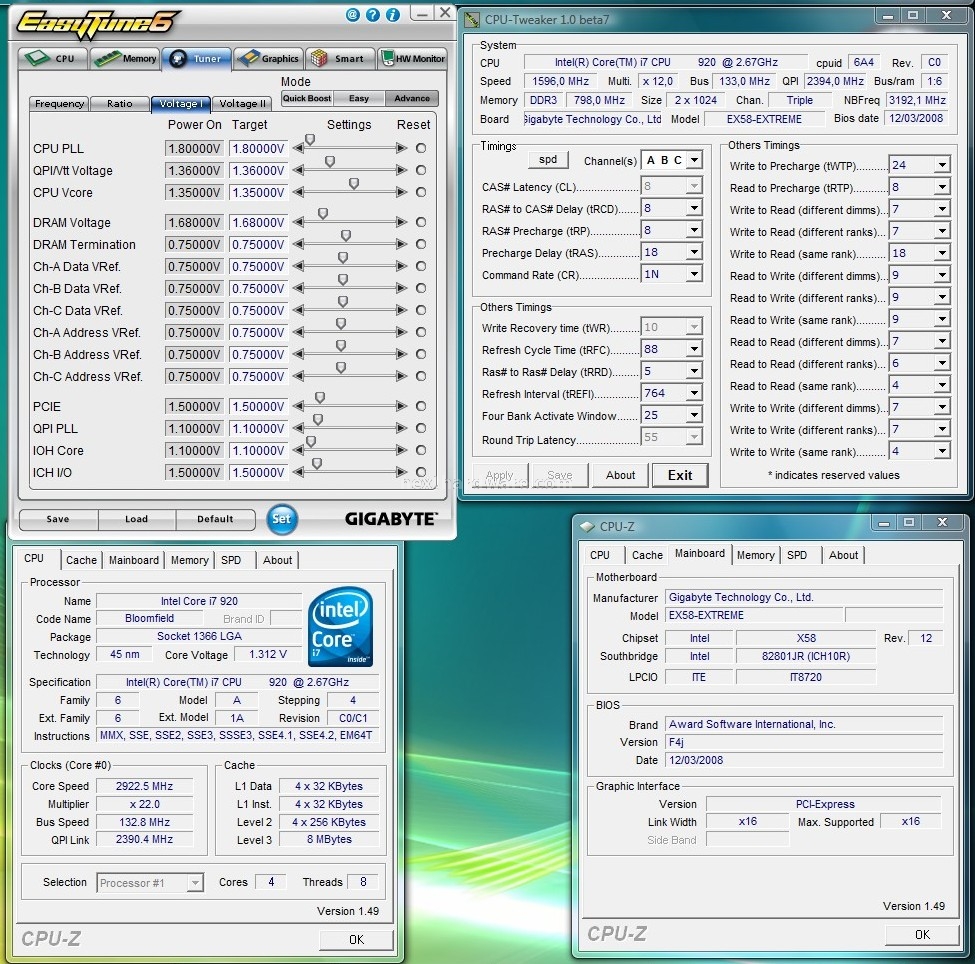Click the About button in CPU-Tweaker
975x964 pixels.
621,476
